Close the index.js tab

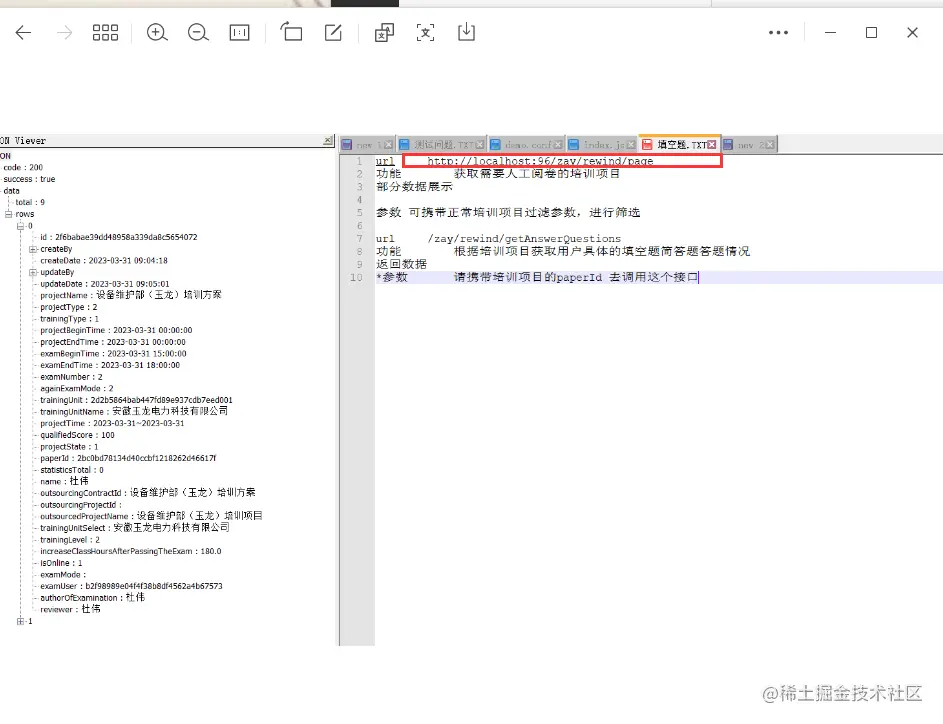(x=631, y=145)
